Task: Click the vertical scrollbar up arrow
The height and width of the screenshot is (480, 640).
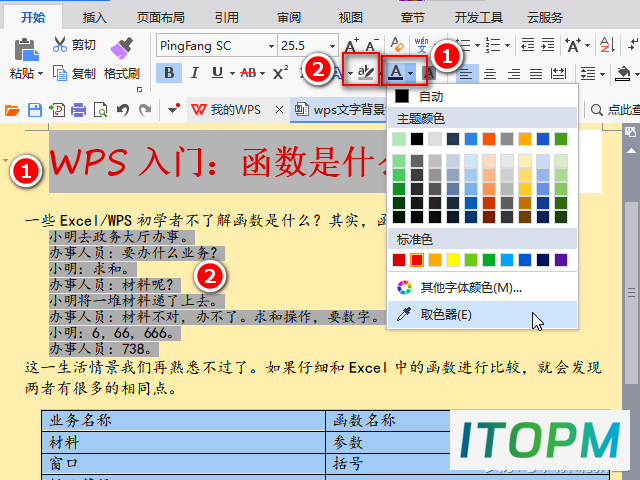Action: [x=631, y=151]
